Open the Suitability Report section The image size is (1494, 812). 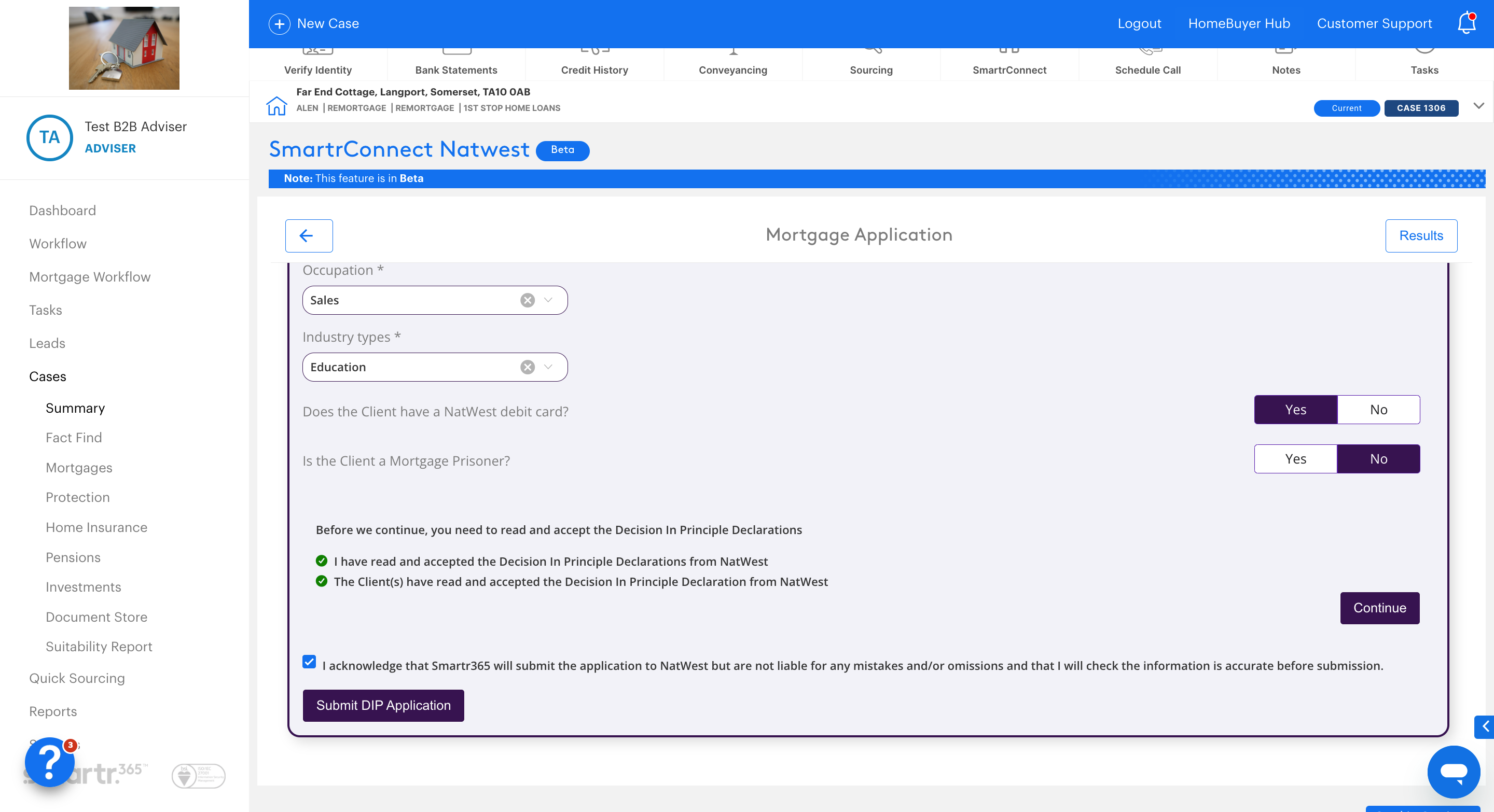coord(99,647)
